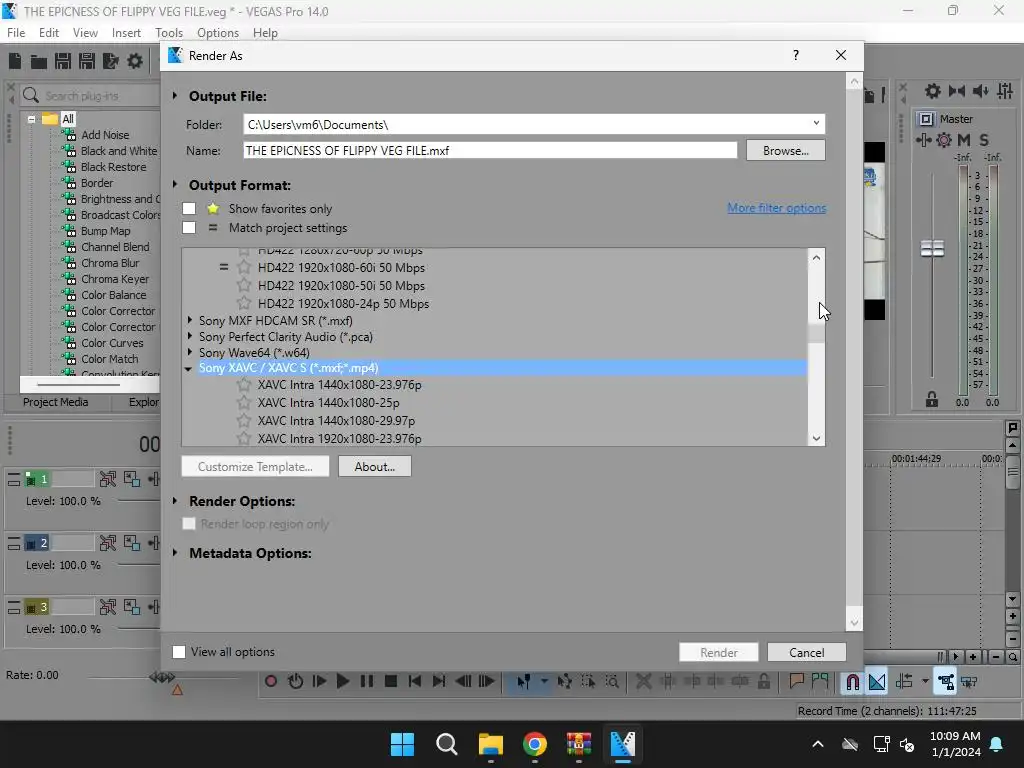
Task: Favorite the HD422 1920x1080-60i 50 Mbps star
Action: pyautogui.click(x=244, y=267)
